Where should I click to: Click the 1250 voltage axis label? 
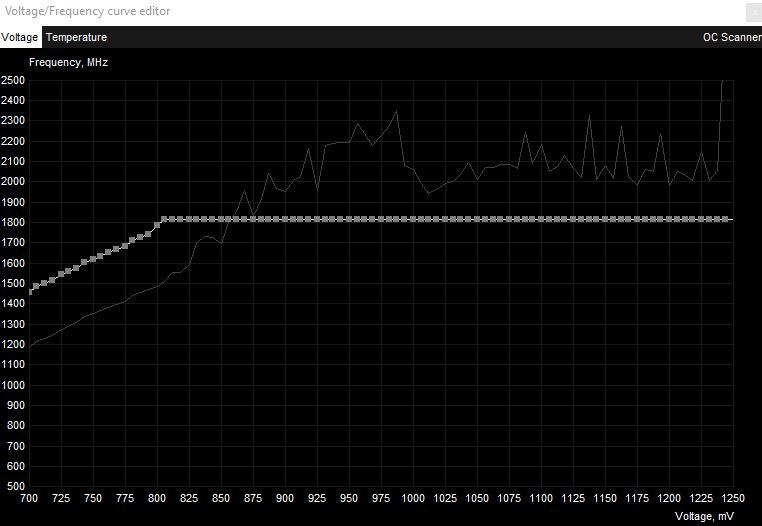733,498
